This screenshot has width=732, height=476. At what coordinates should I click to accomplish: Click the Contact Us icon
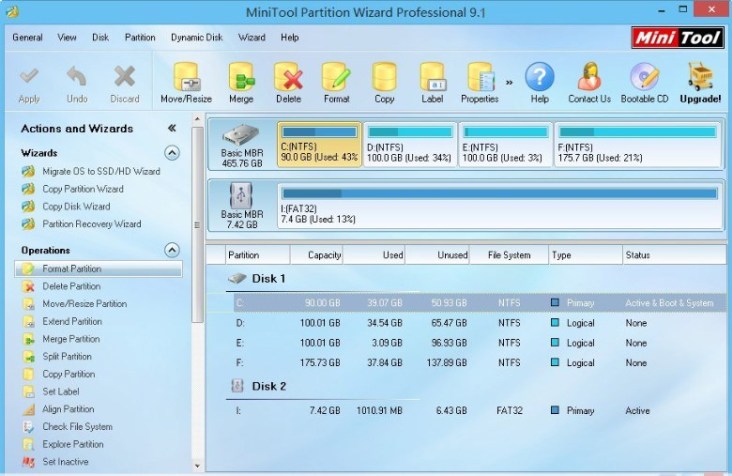[x=589, y=77]
